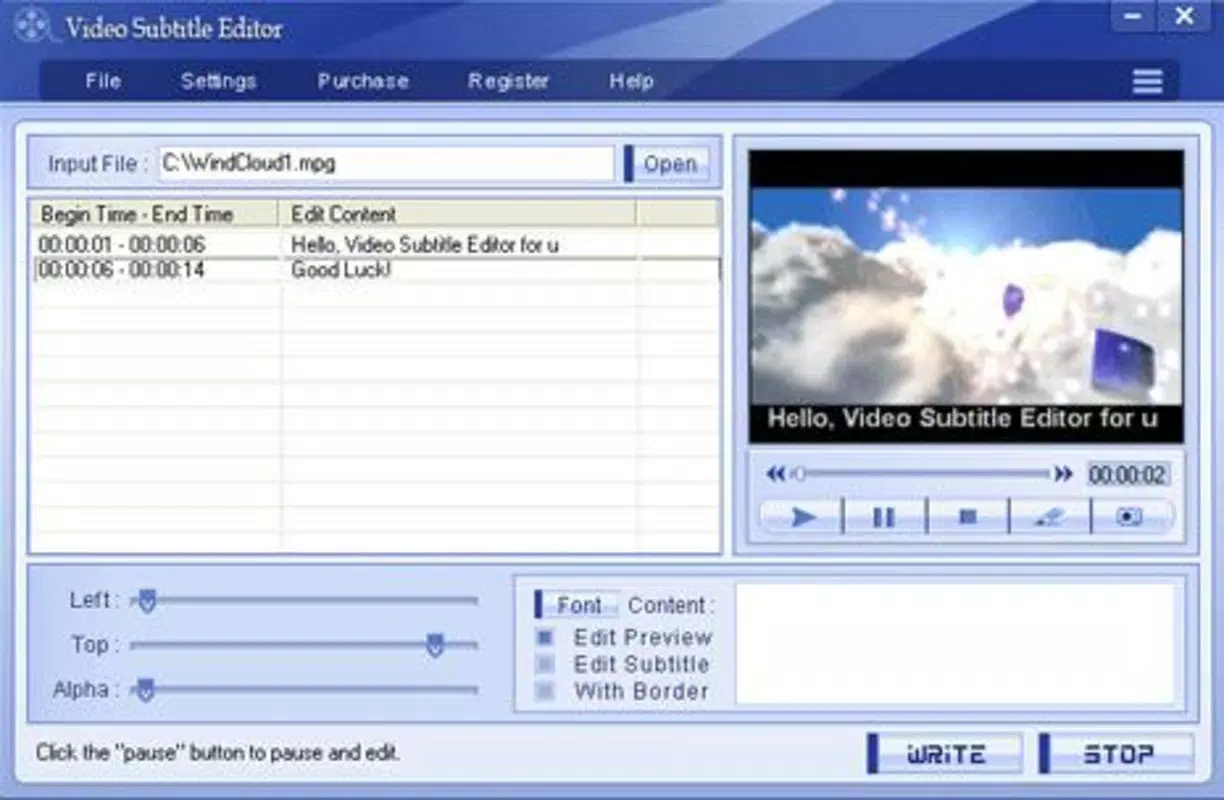Image resolution: width=1224 pixels, height=800 pixels.
Task: Click the Content text area
Action: 956,644
